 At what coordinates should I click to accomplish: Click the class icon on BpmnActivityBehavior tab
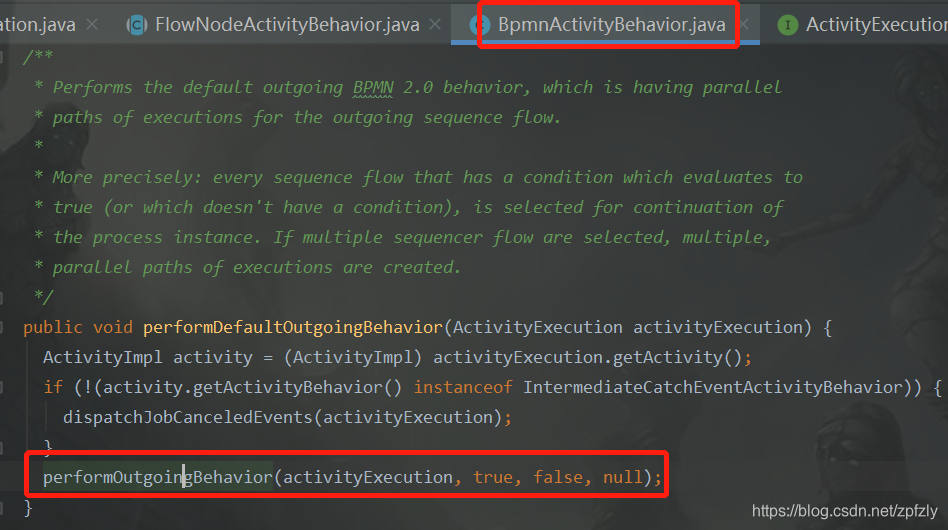click(x=480, y=25)
